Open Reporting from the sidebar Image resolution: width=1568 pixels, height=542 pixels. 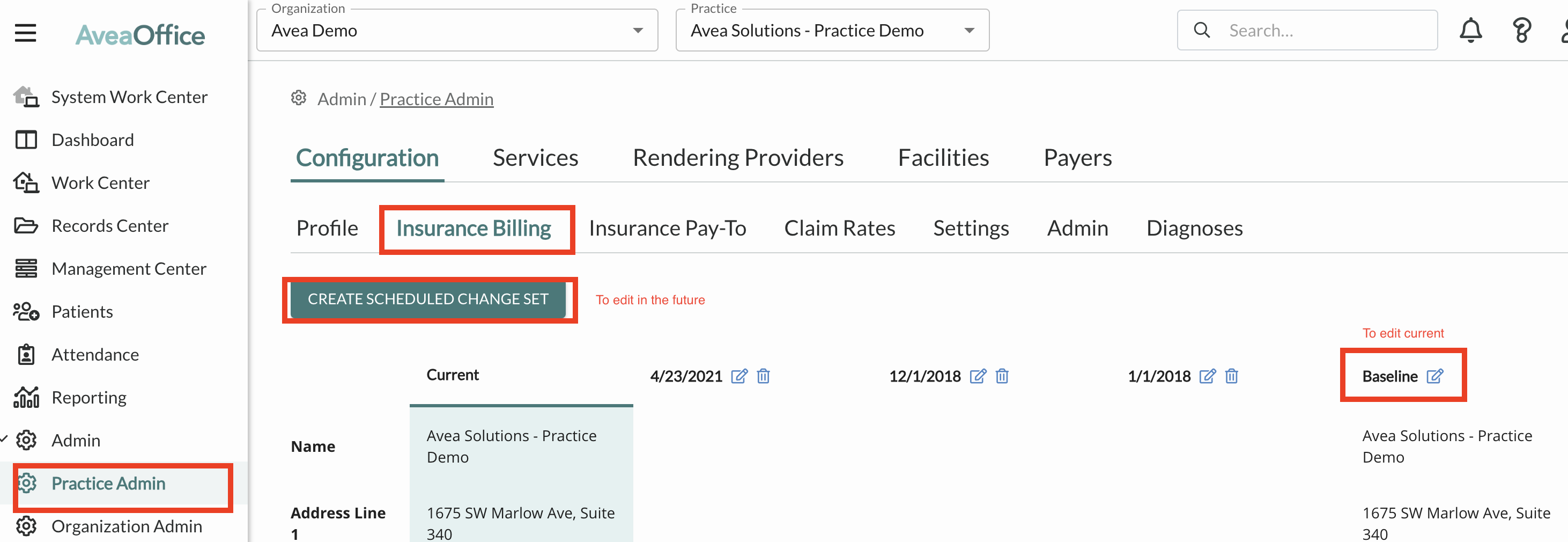click(89, 397)
